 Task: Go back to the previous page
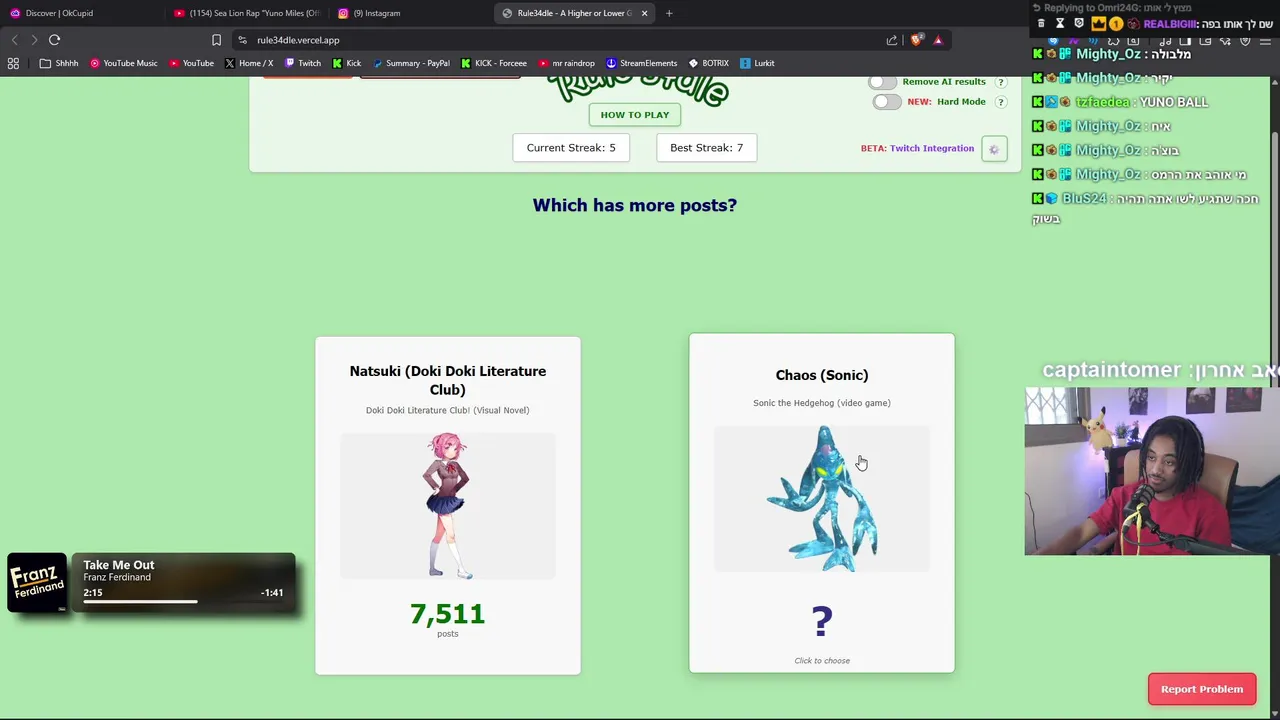[x=14, y=40]
